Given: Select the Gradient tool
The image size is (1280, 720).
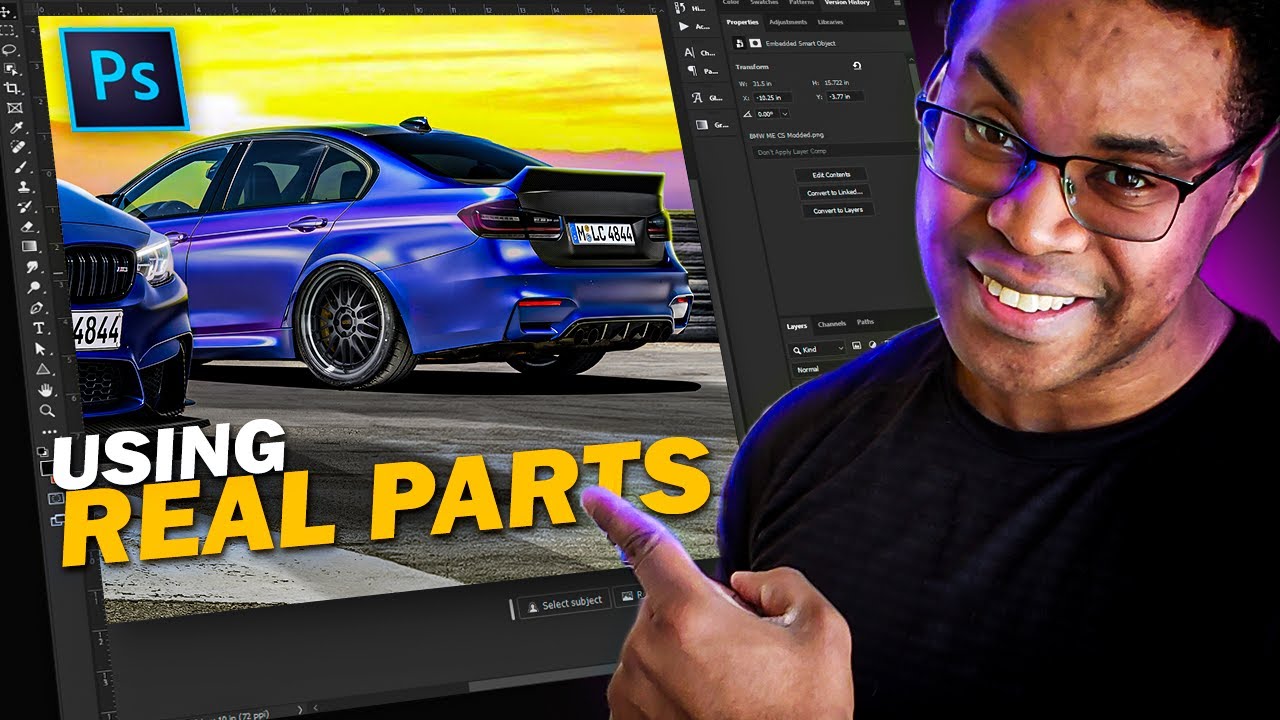Looking at the screenshot, I should click(x=29, y=246).
